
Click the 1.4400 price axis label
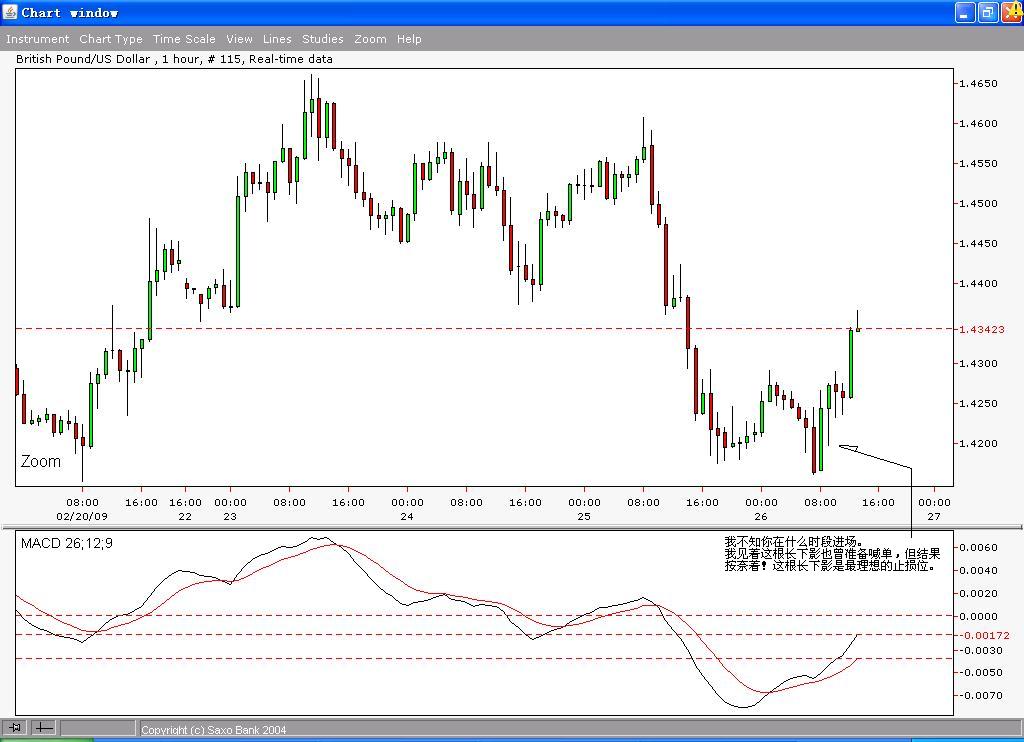978,283
